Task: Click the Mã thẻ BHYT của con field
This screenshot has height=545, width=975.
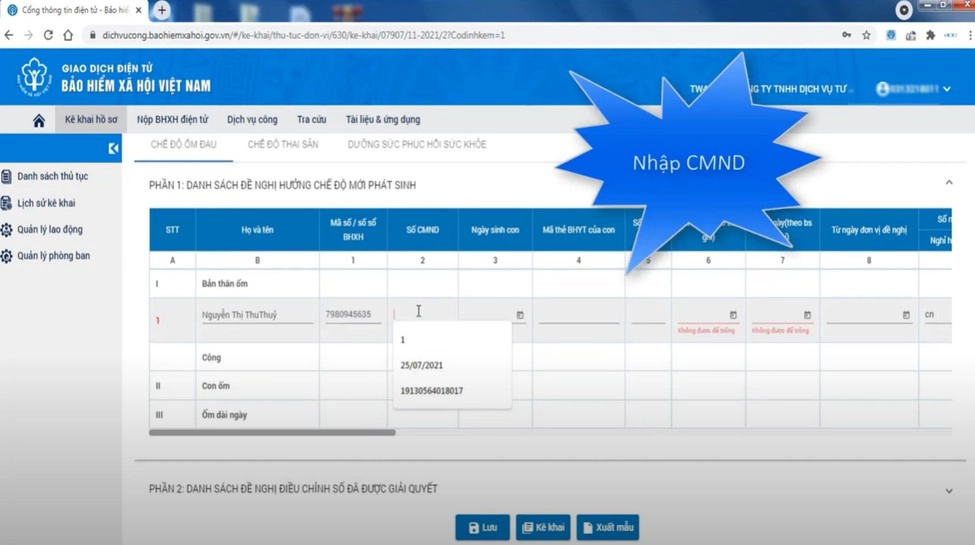Action: click(x=577, y=316)
